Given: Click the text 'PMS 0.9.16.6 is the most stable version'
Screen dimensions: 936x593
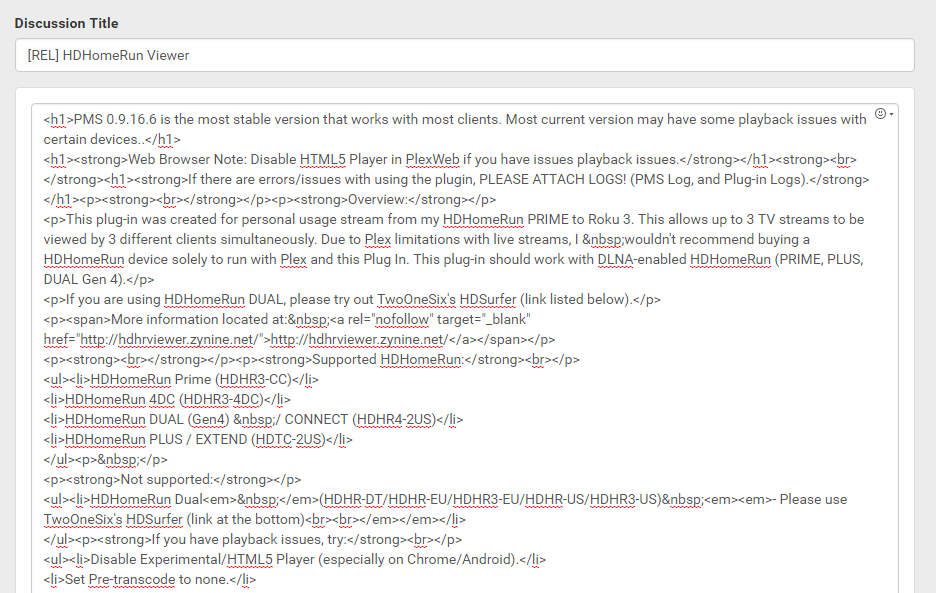Looking at the screenshot, I should pyautogui.click(x=196, y=119).
